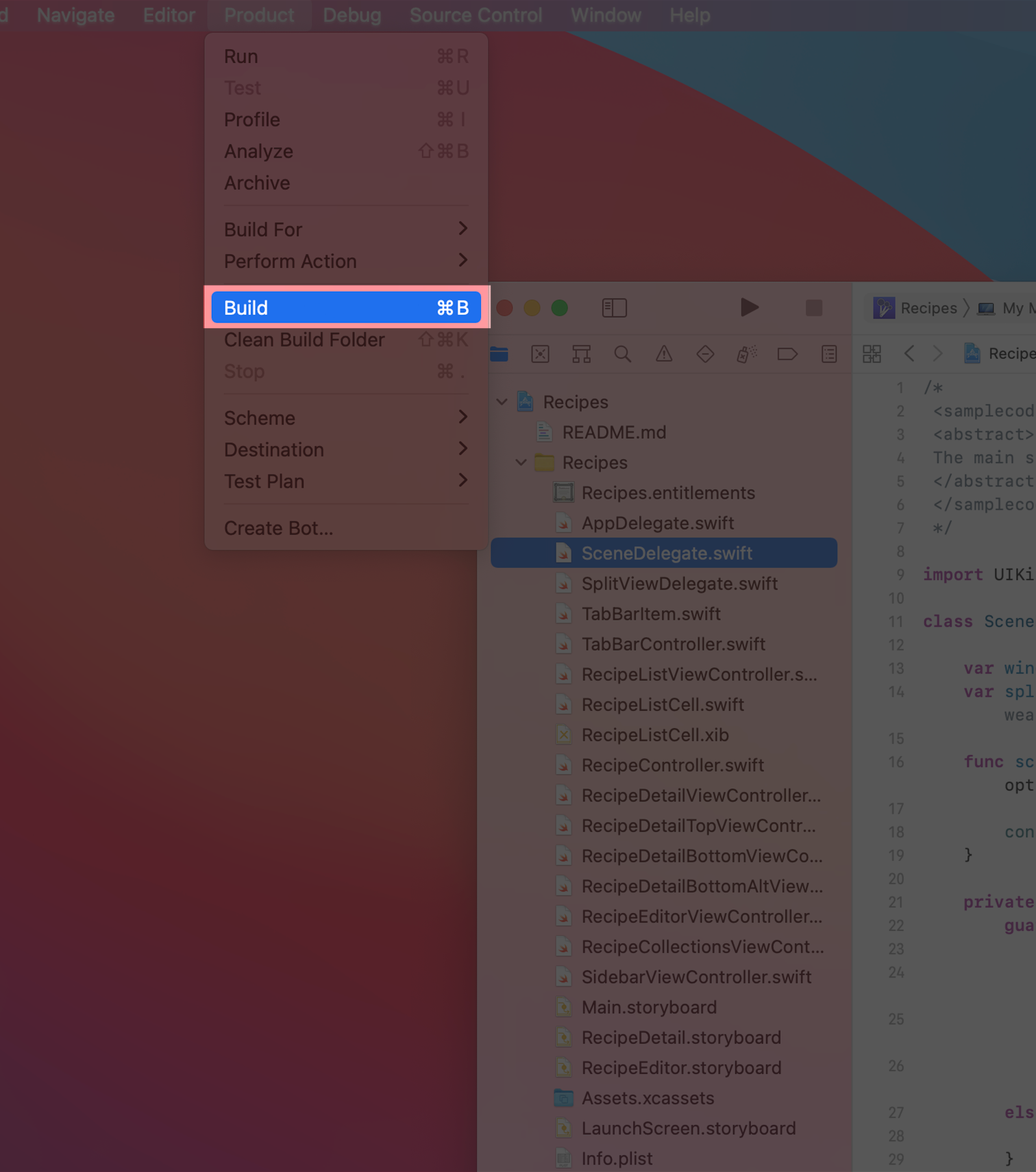Open the Help menu in menu bar

point(689,15)
